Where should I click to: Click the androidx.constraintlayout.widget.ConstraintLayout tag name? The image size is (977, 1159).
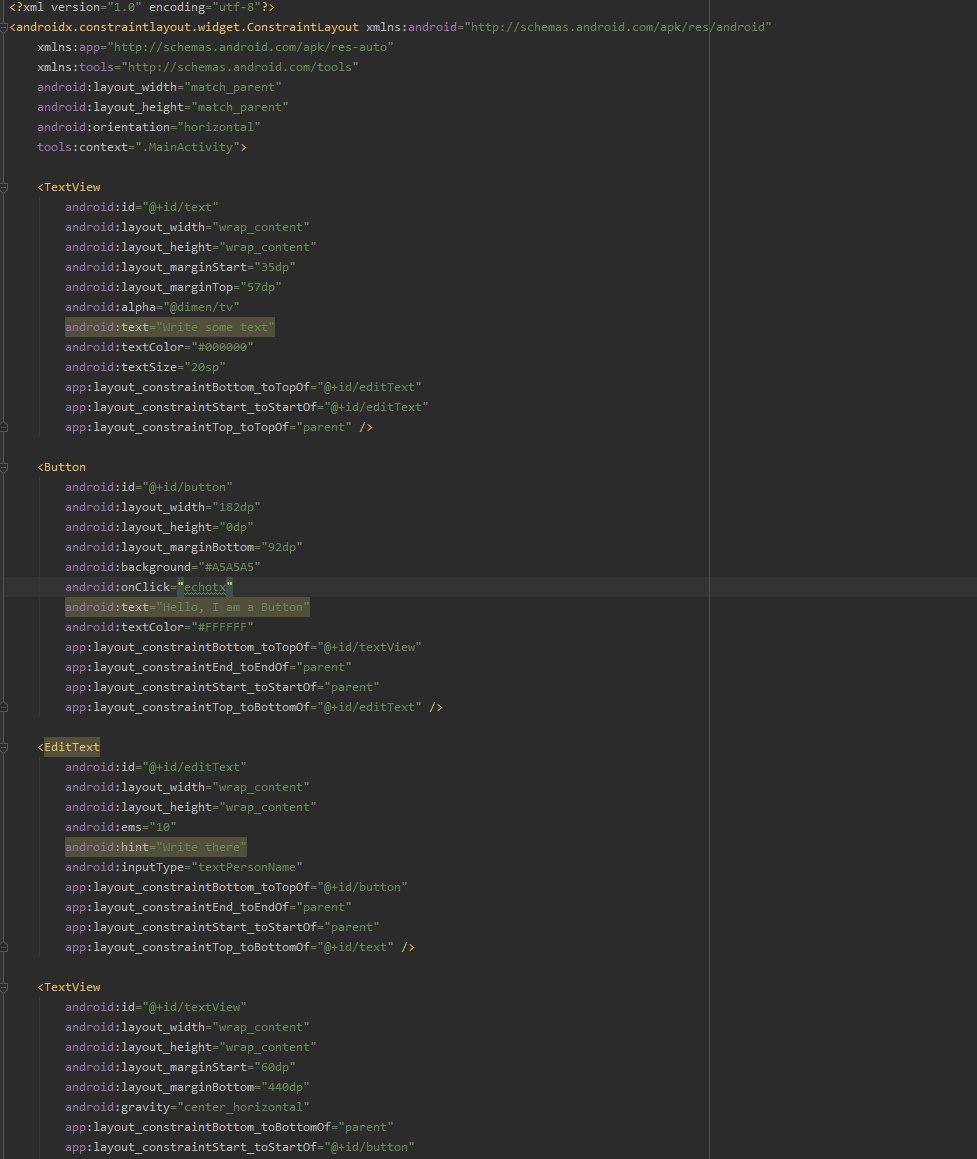pos(187,27)
